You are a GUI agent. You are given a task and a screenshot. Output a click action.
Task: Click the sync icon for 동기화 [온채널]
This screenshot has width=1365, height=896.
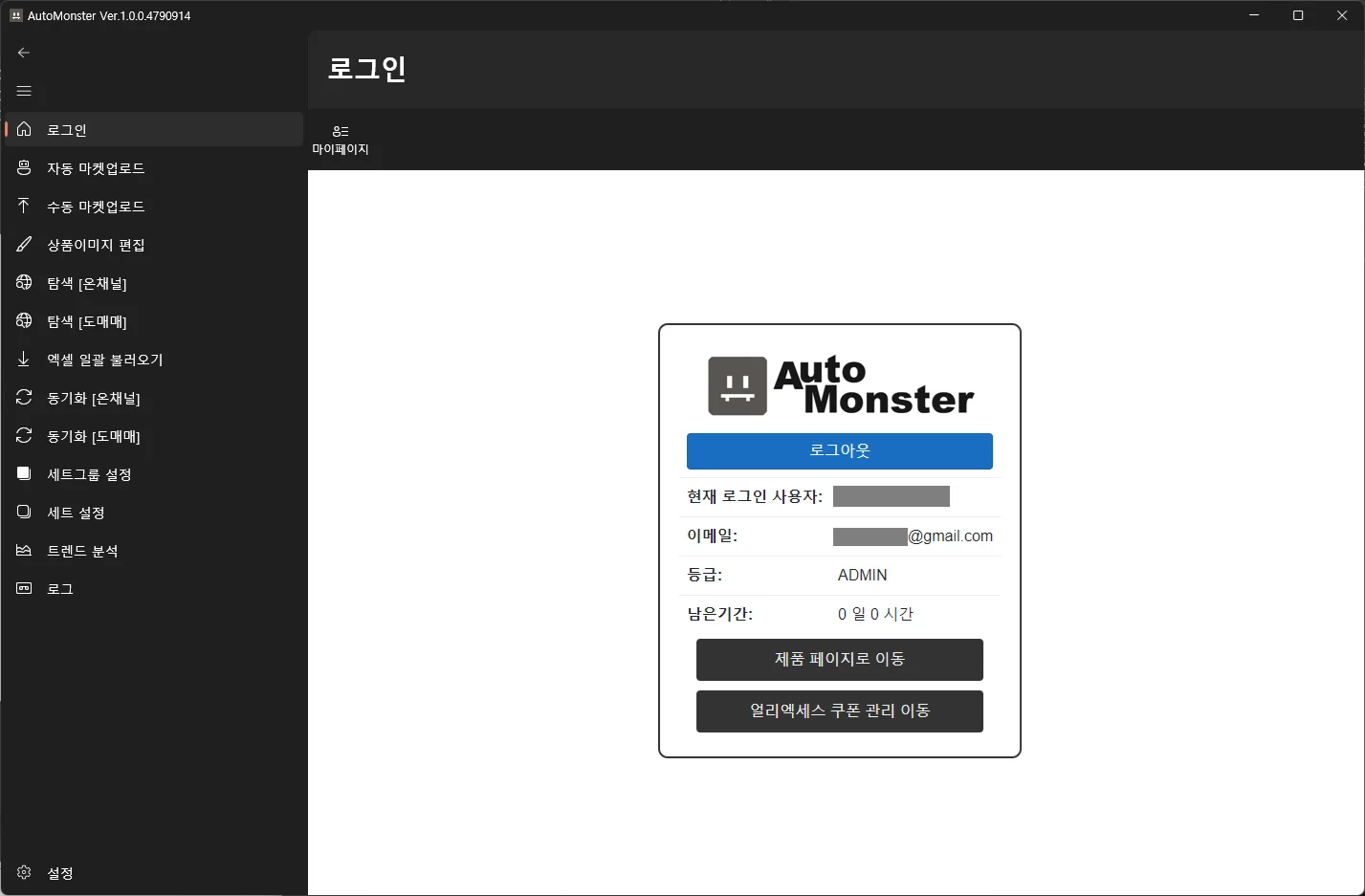coord(24,397)
